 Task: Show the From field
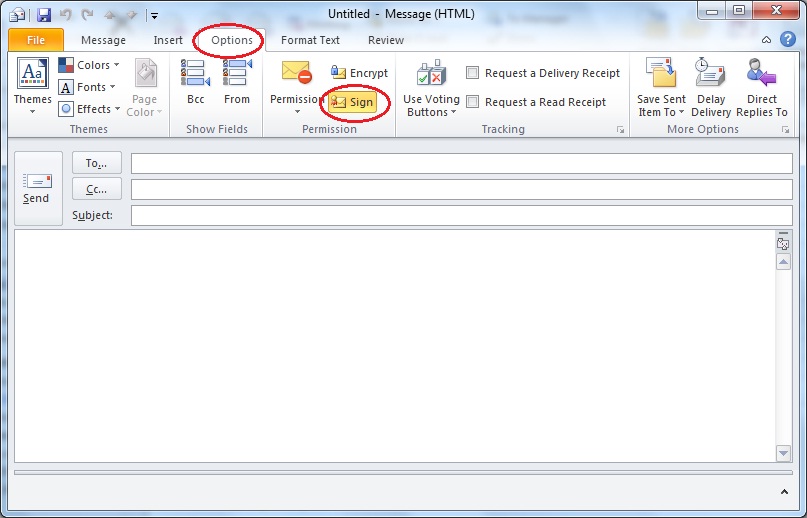(x=237, y=83)
